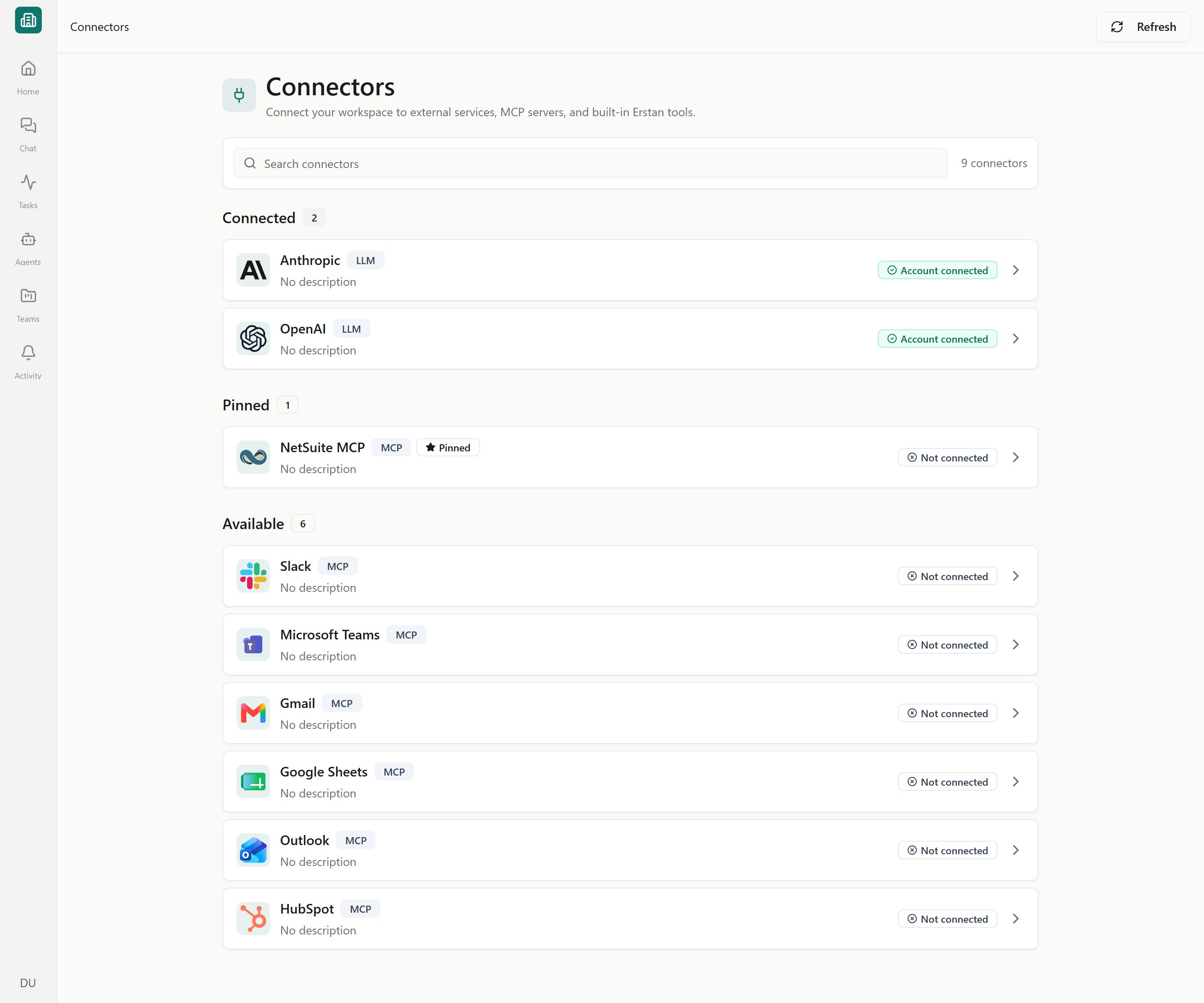Open the Chat section icon
Image resolution: width=1204 pixels, height=1003 pixels.
28,125
